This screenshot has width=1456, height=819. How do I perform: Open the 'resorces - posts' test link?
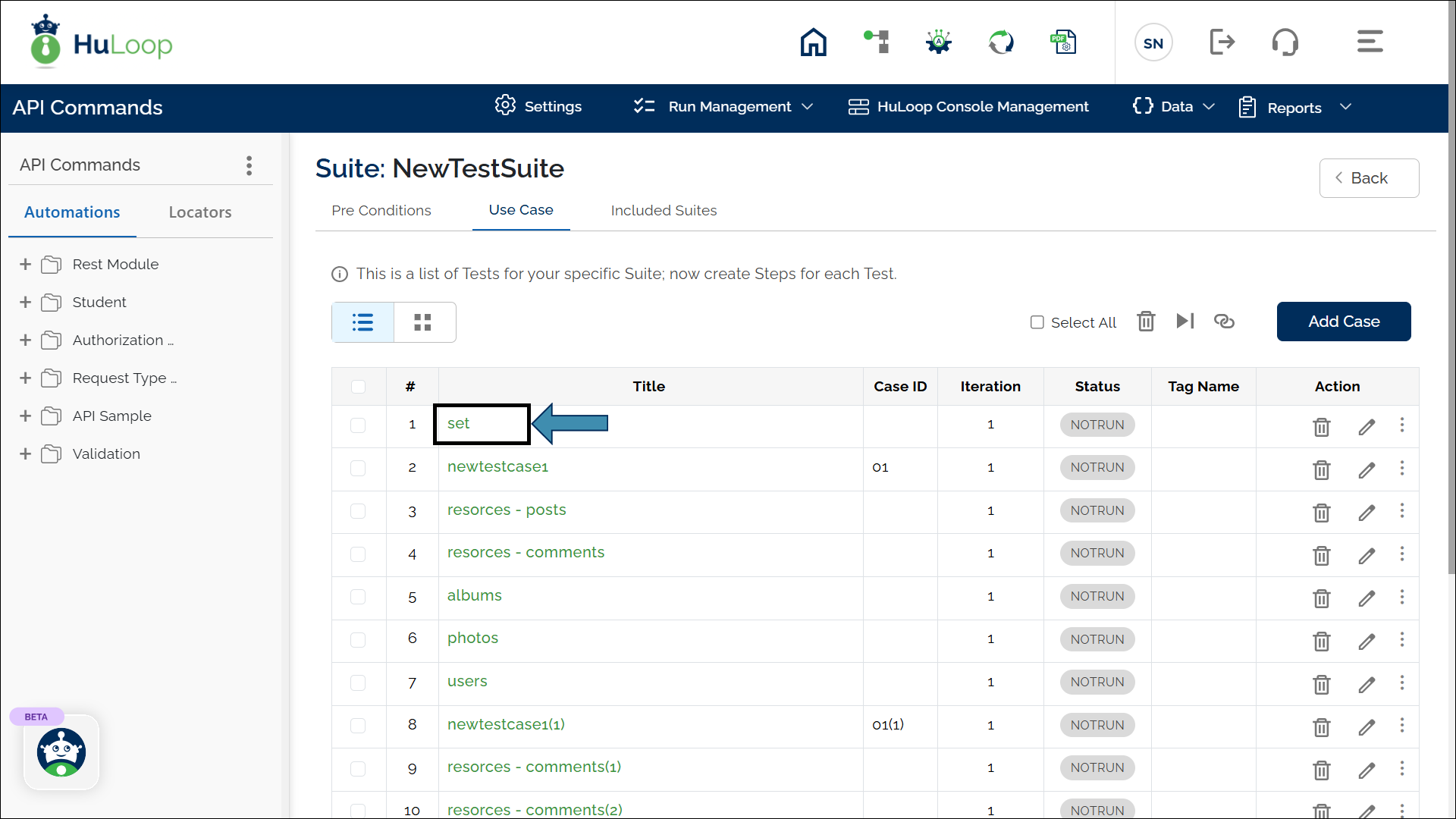coord(507,510)
